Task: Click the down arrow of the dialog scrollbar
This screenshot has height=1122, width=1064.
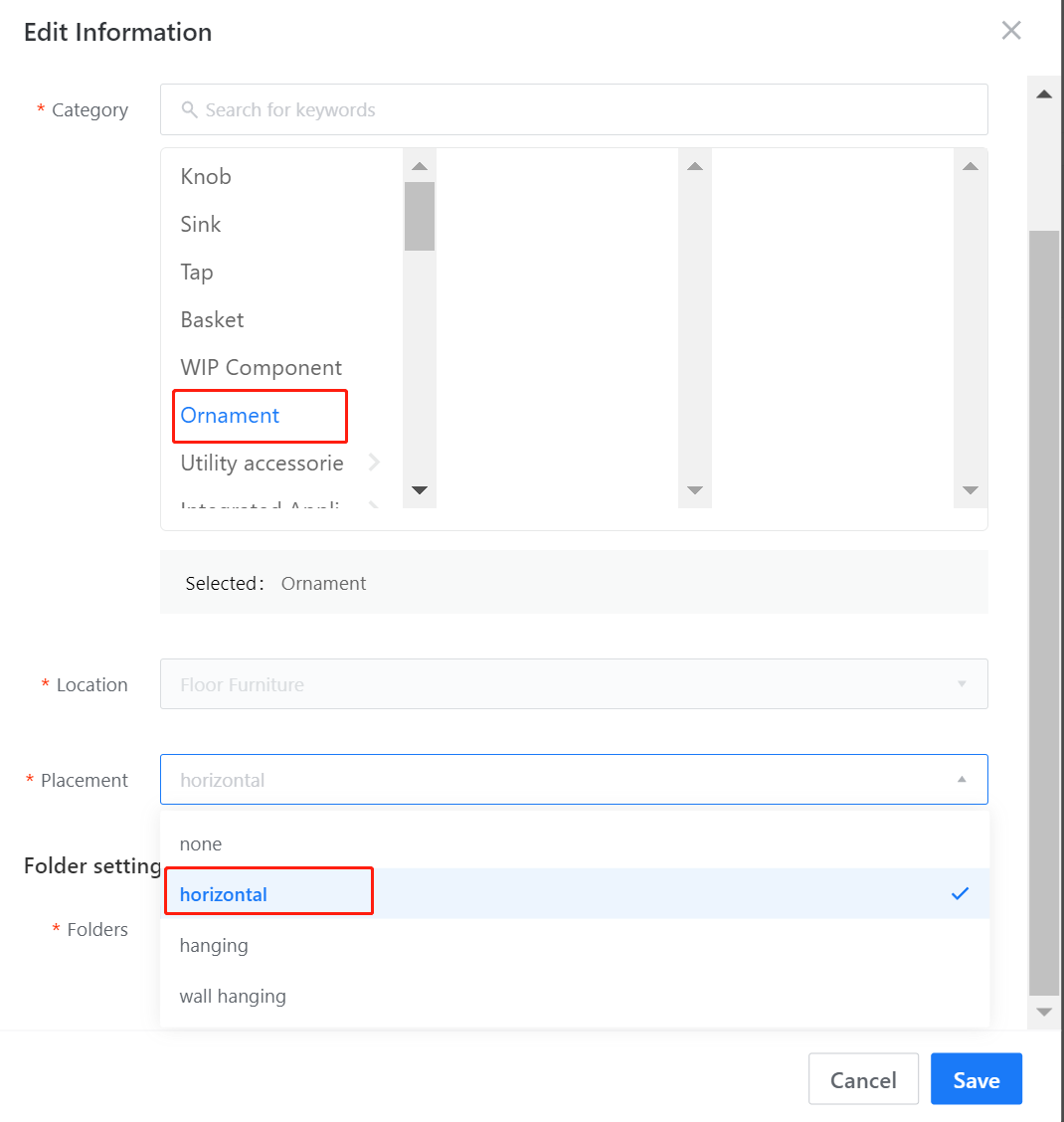Action: point(1044,1012)
